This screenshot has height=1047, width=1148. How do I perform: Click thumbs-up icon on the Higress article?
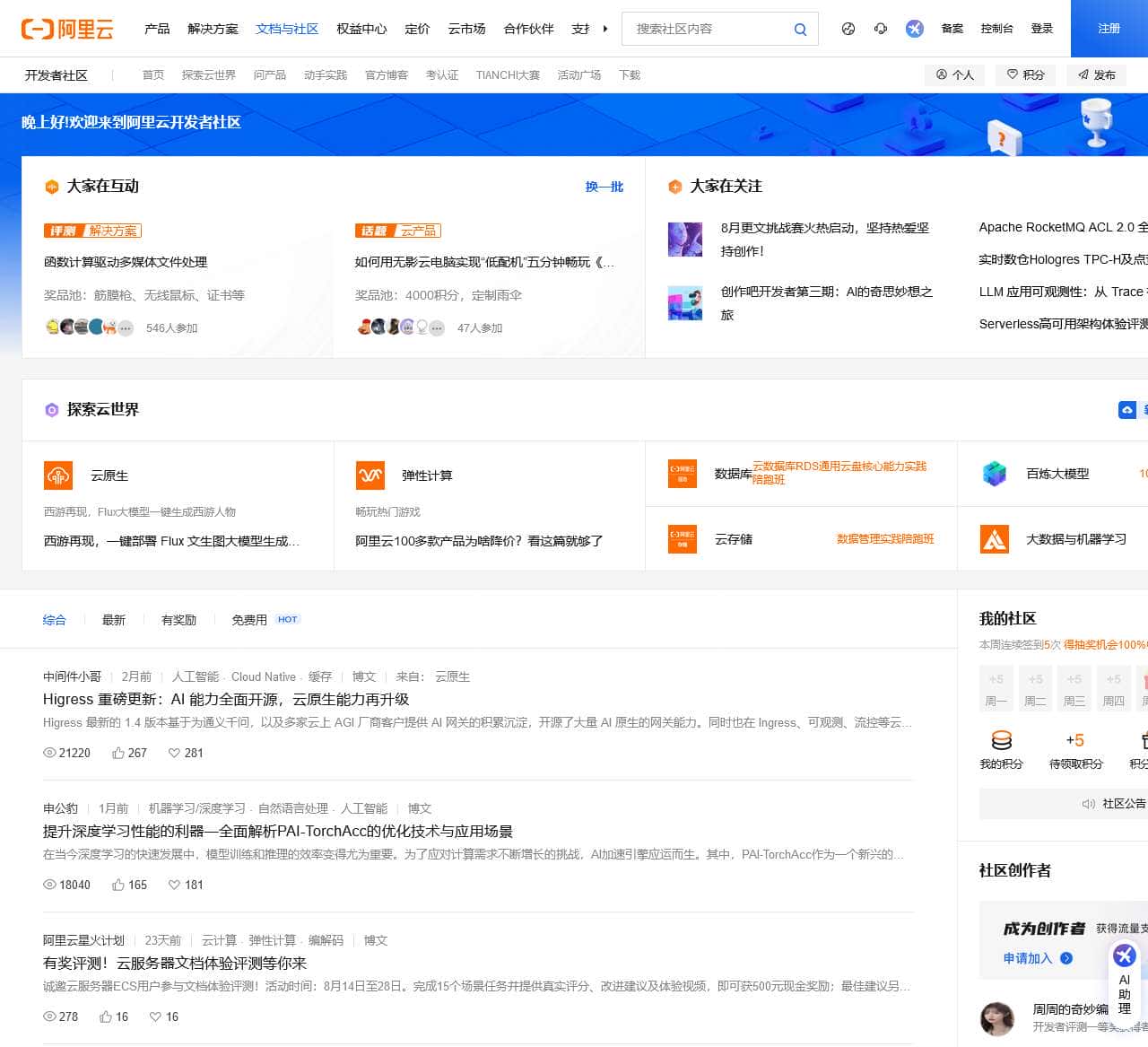(118, 753)
